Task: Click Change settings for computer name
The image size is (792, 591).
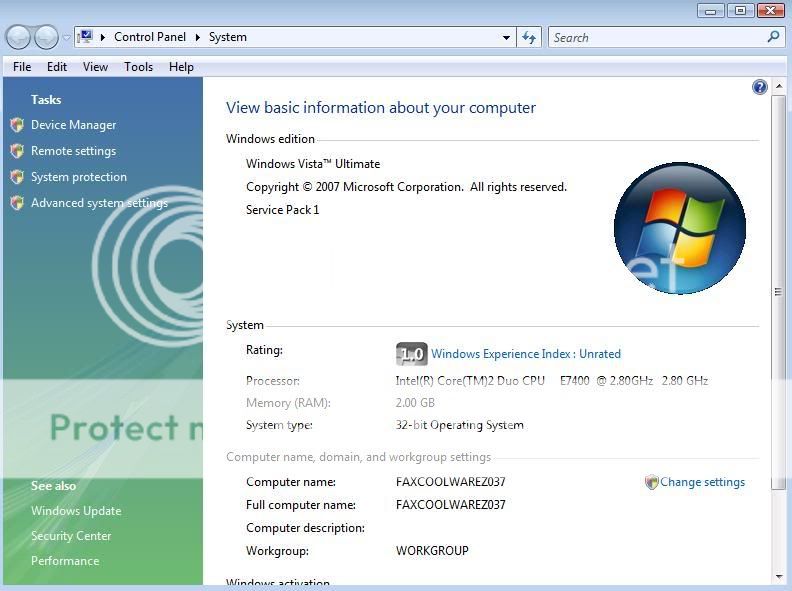Action: [x=702, y=482]
